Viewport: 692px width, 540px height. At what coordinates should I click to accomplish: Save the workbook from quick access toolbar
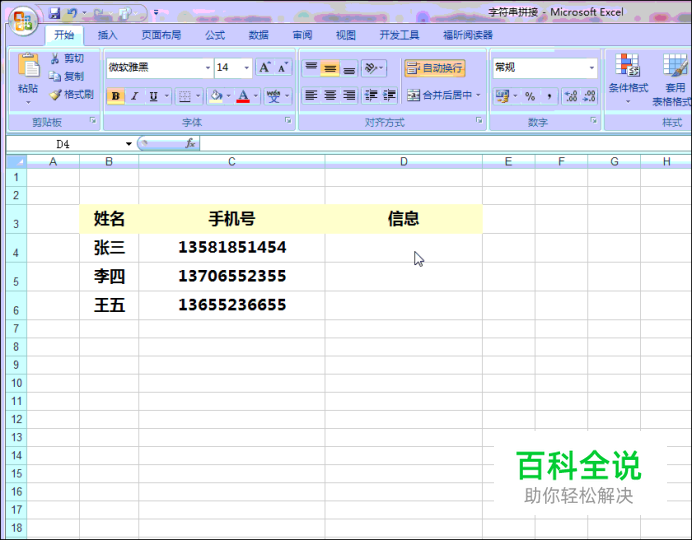tap(54, 14)
